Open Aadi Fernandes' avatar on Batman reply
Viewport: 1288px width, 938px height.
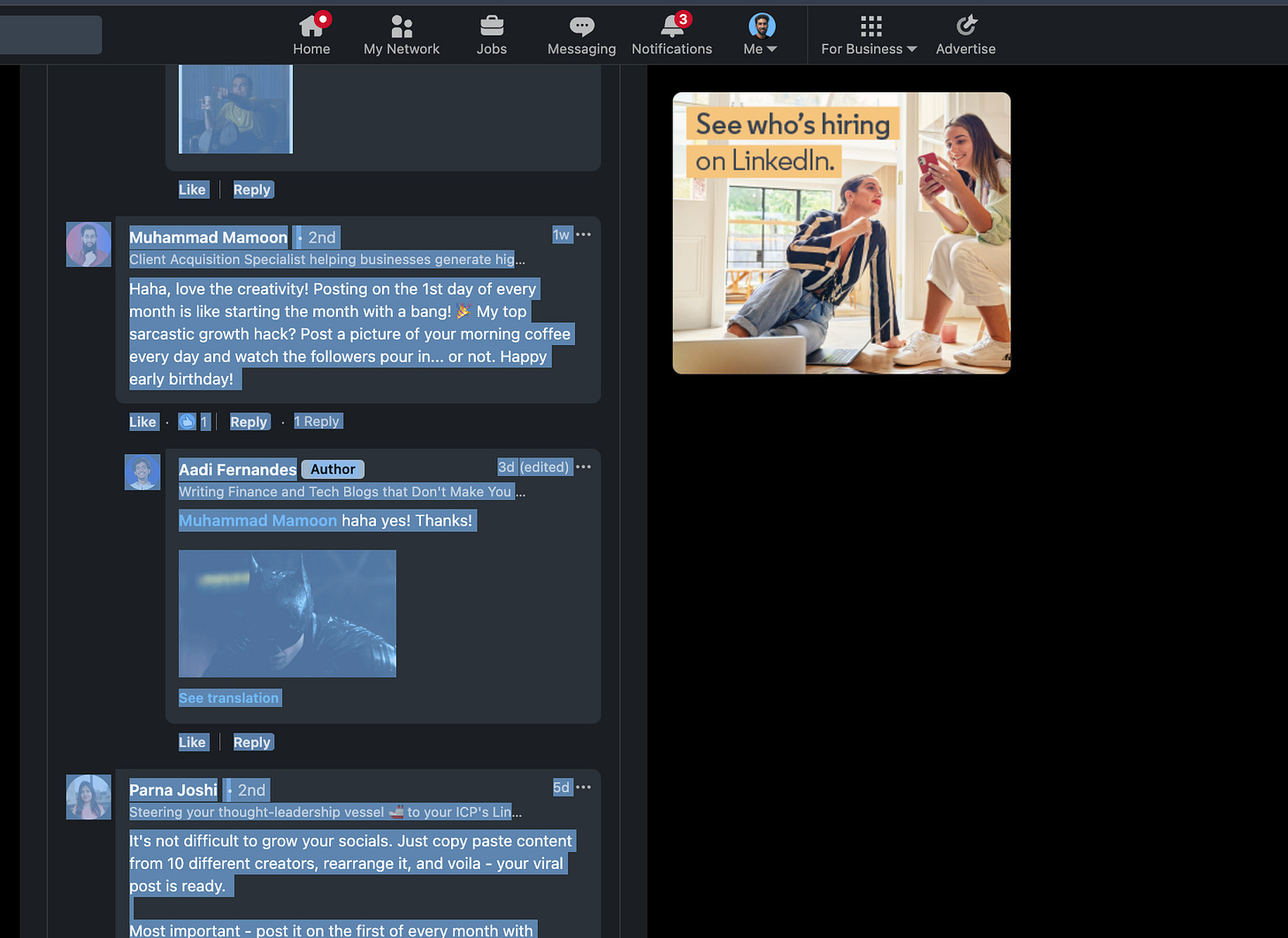point(142,472)
